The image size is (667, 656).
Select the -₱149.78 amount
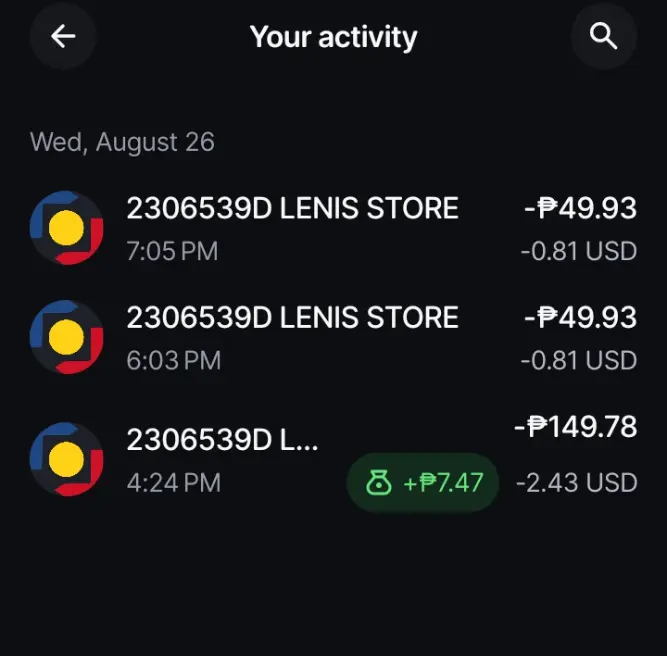(x=576, y=427)
